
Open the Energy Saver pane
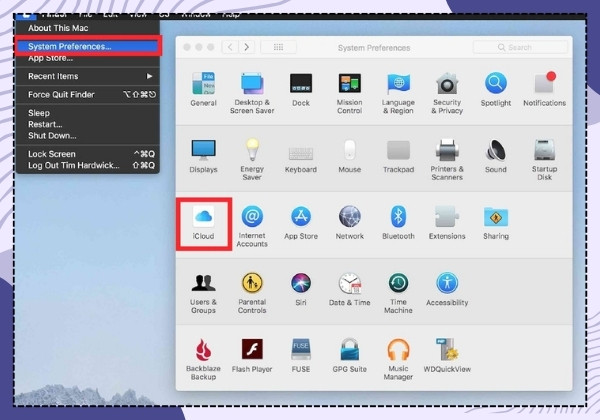[252, 160]
